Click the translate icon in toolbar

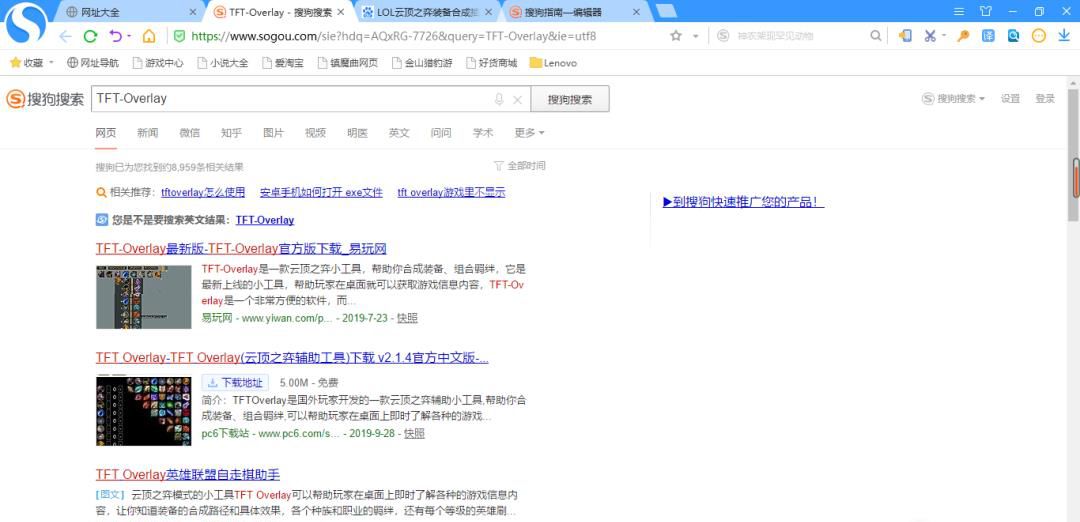[988, 36]
